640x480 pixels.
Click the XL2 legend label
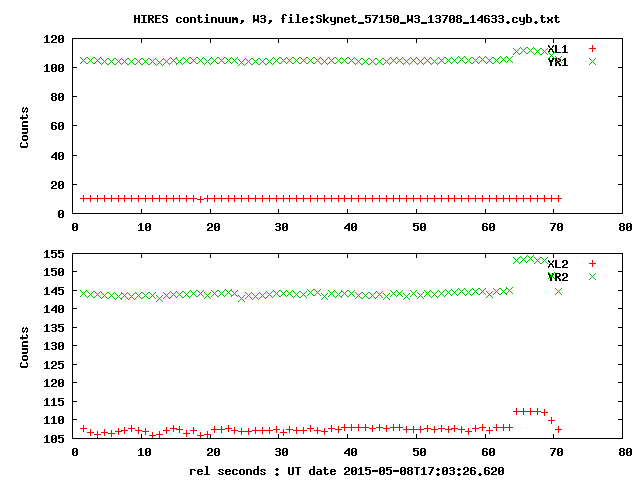tap(558, 264)
